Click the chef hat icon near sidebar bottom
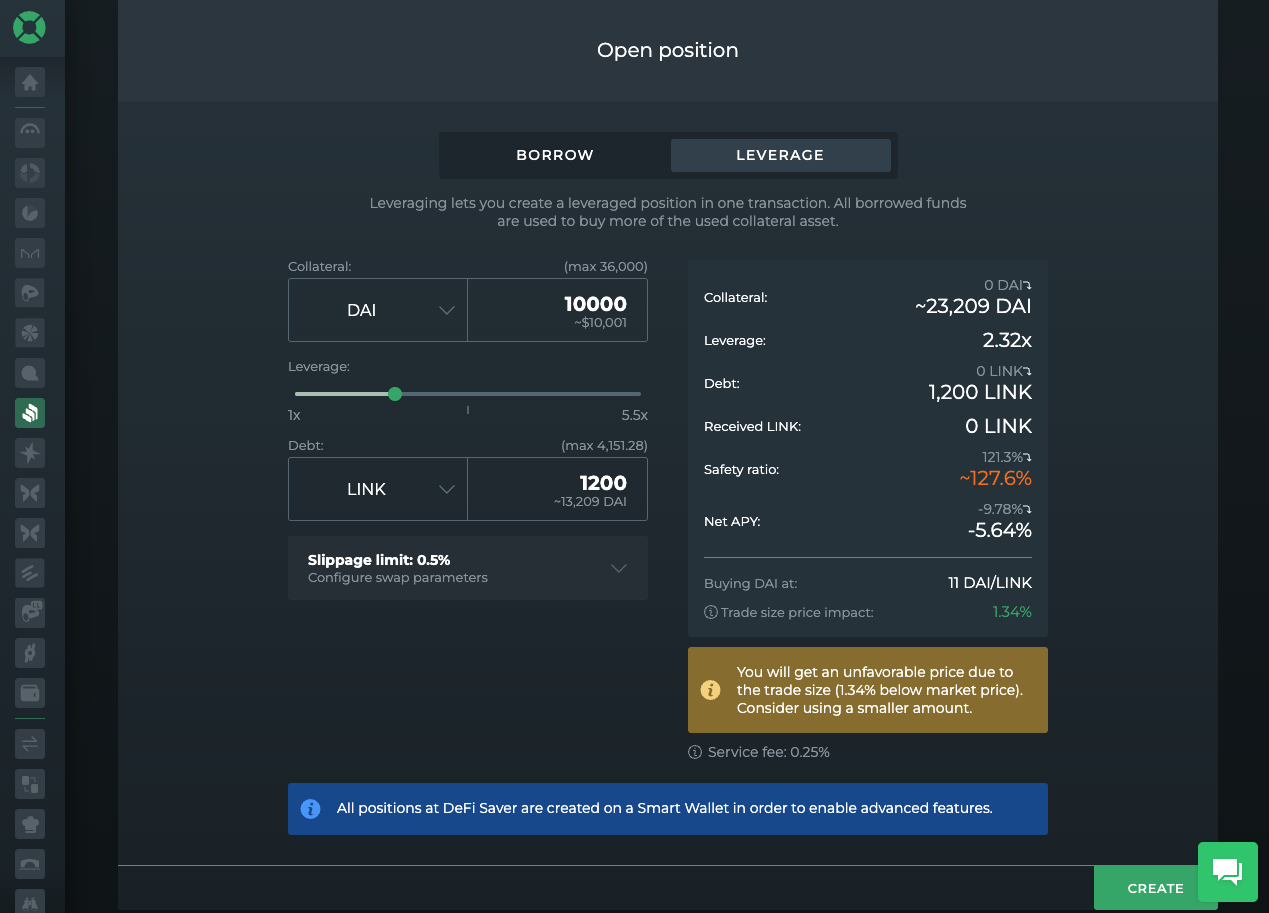1269x913 pixels. (29, 823)
